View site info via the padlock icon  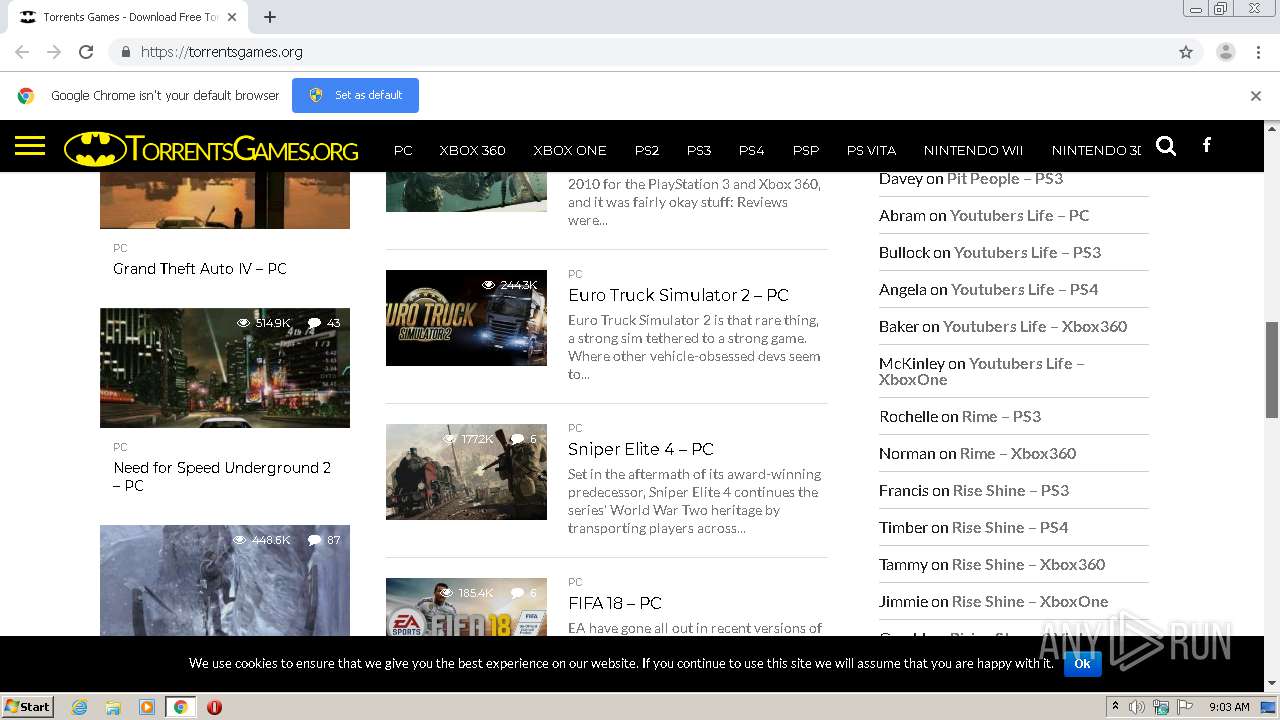point(125,52)
